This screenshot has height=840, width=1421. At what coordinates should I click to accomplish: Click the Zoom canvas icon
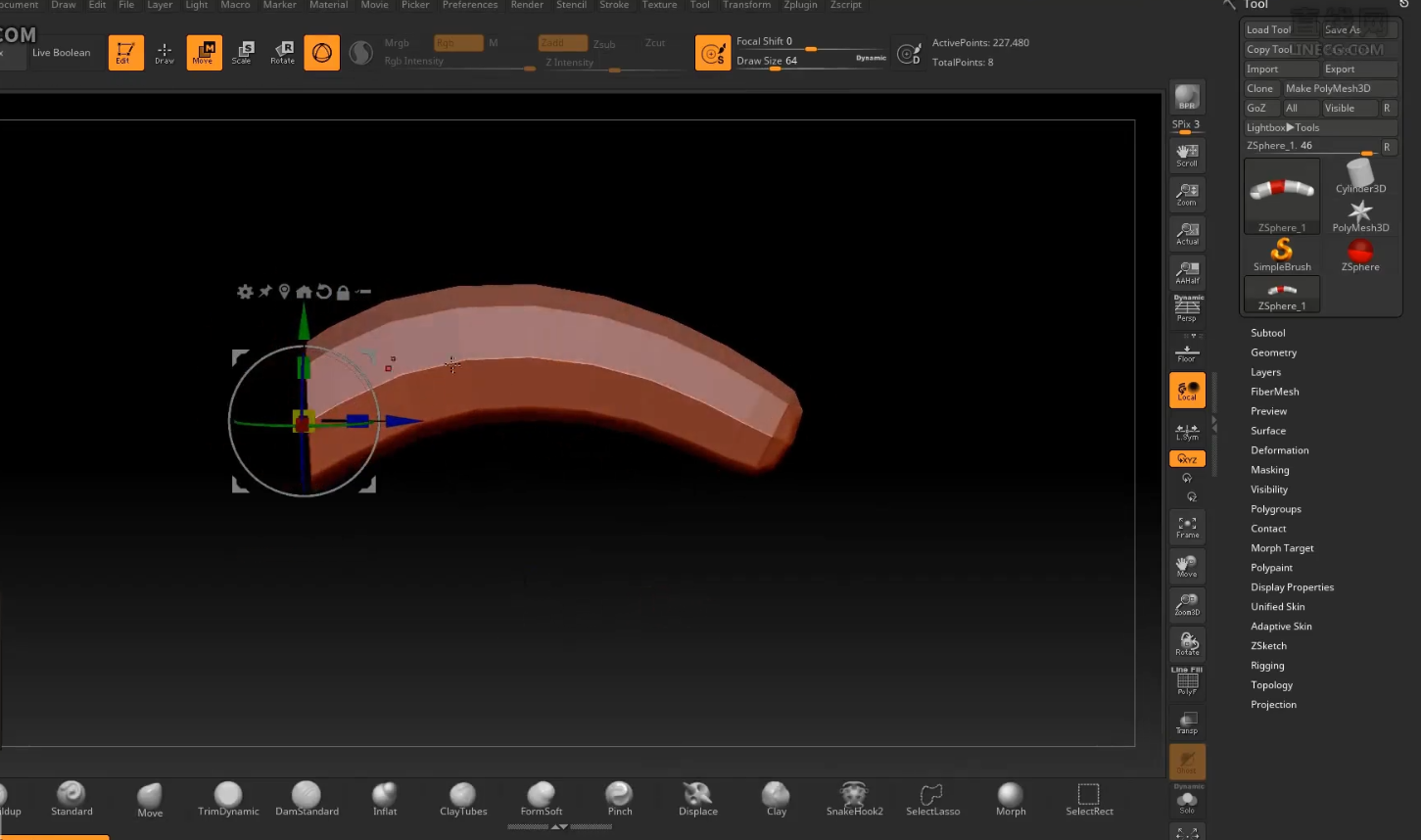1187,194
